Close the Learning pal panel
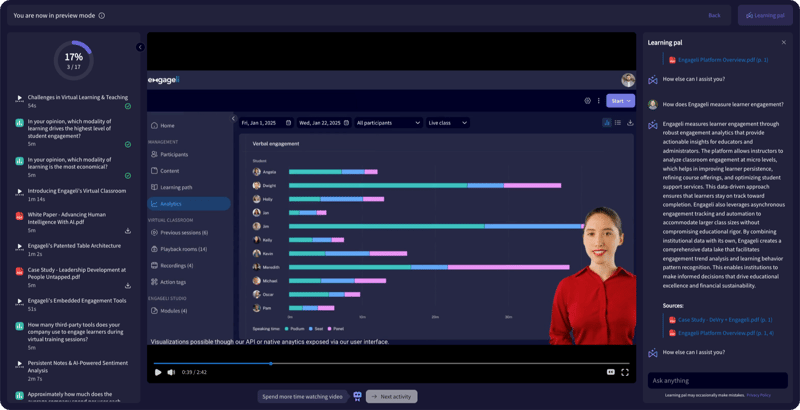This screenshot has width=800, height=410. tap(784, 42)
